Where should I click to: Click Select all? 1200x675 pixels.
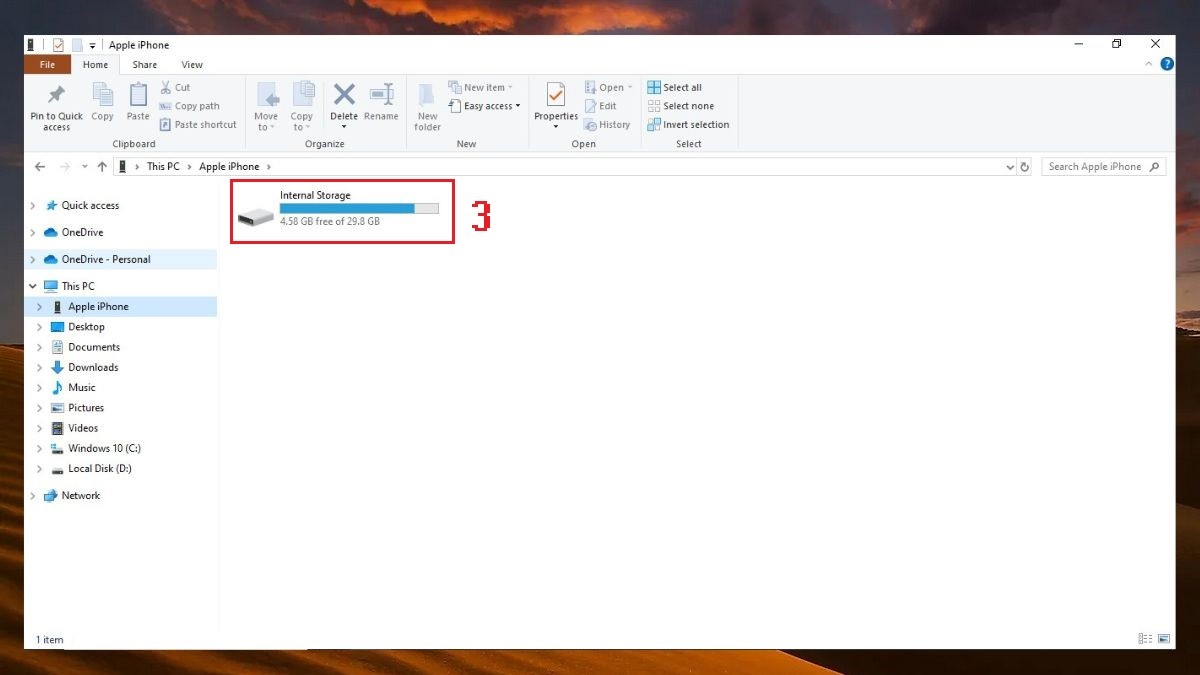point(675,87)
